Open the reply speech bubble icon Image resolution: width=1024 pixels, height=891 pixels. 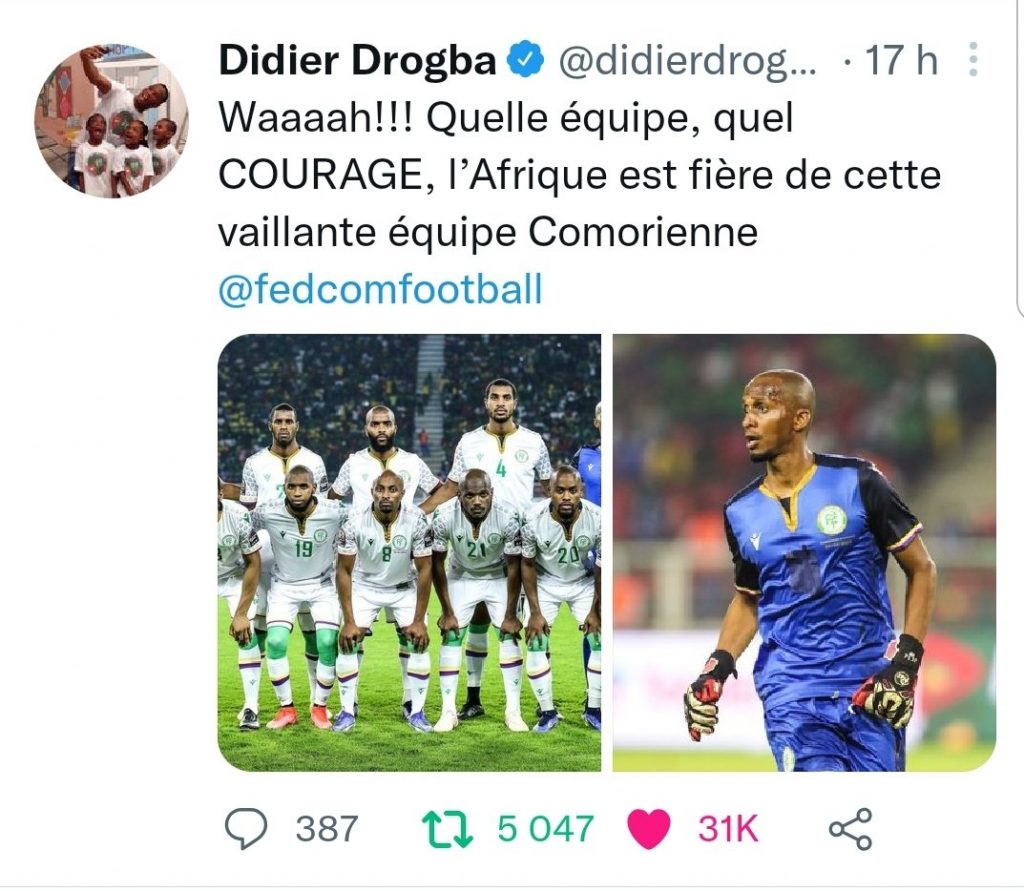[x=246, y=828]
